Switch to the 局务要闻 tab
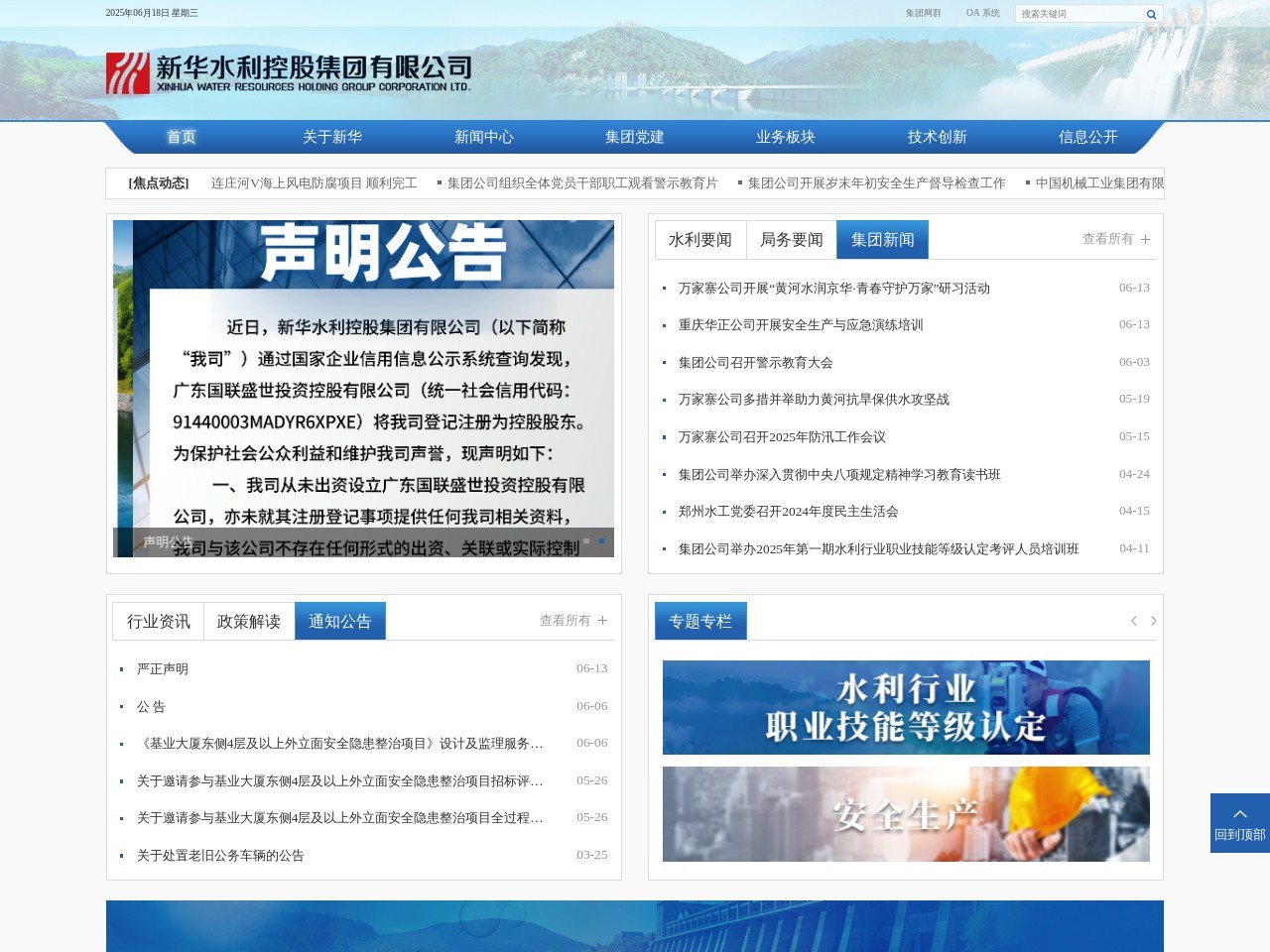 tap(792, 240)
